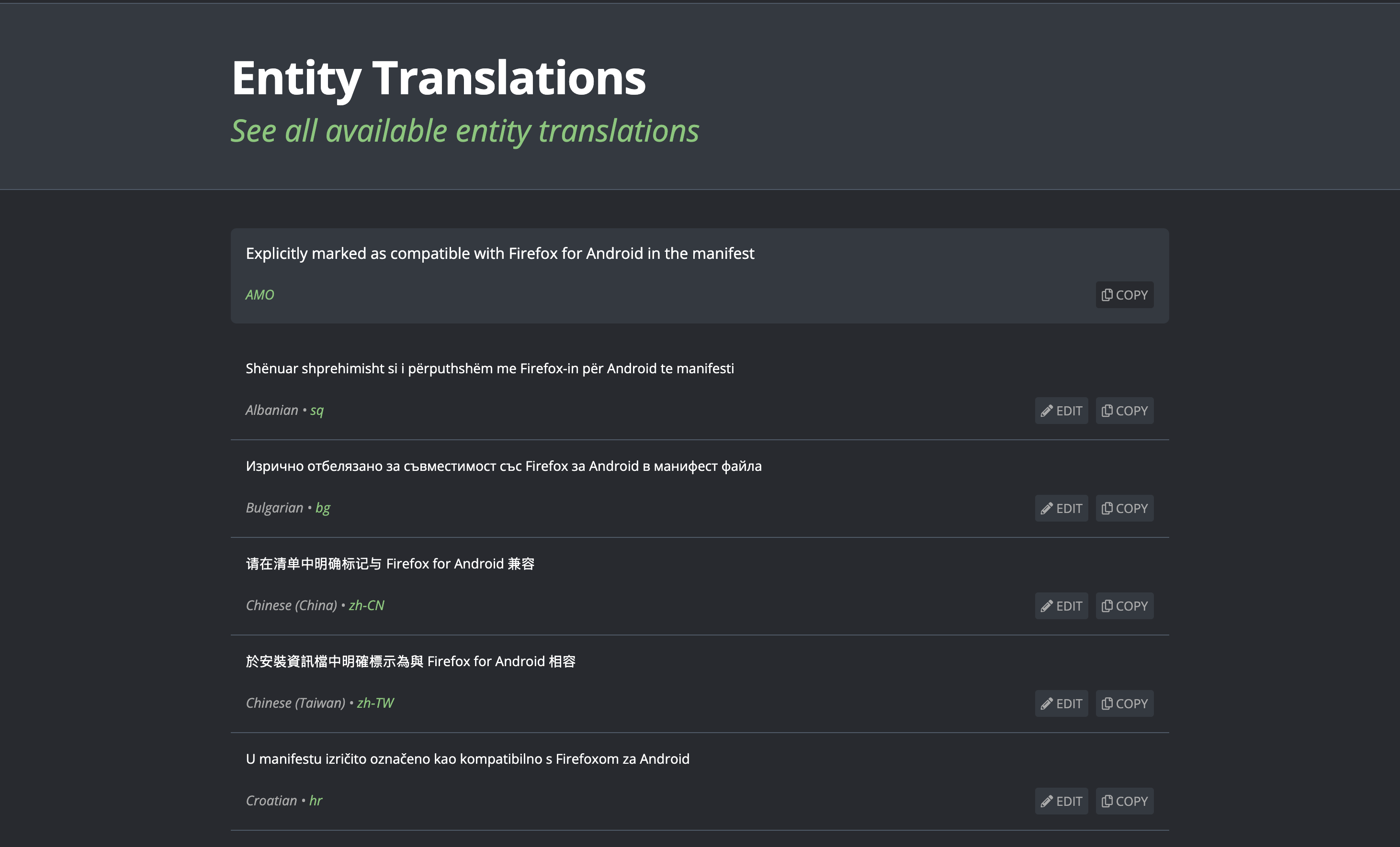Image resolution: width=1400 pixels, height=847 pixels.
Task: Click the copy icon for Chinese (China)
Action: coord(1107,606)
